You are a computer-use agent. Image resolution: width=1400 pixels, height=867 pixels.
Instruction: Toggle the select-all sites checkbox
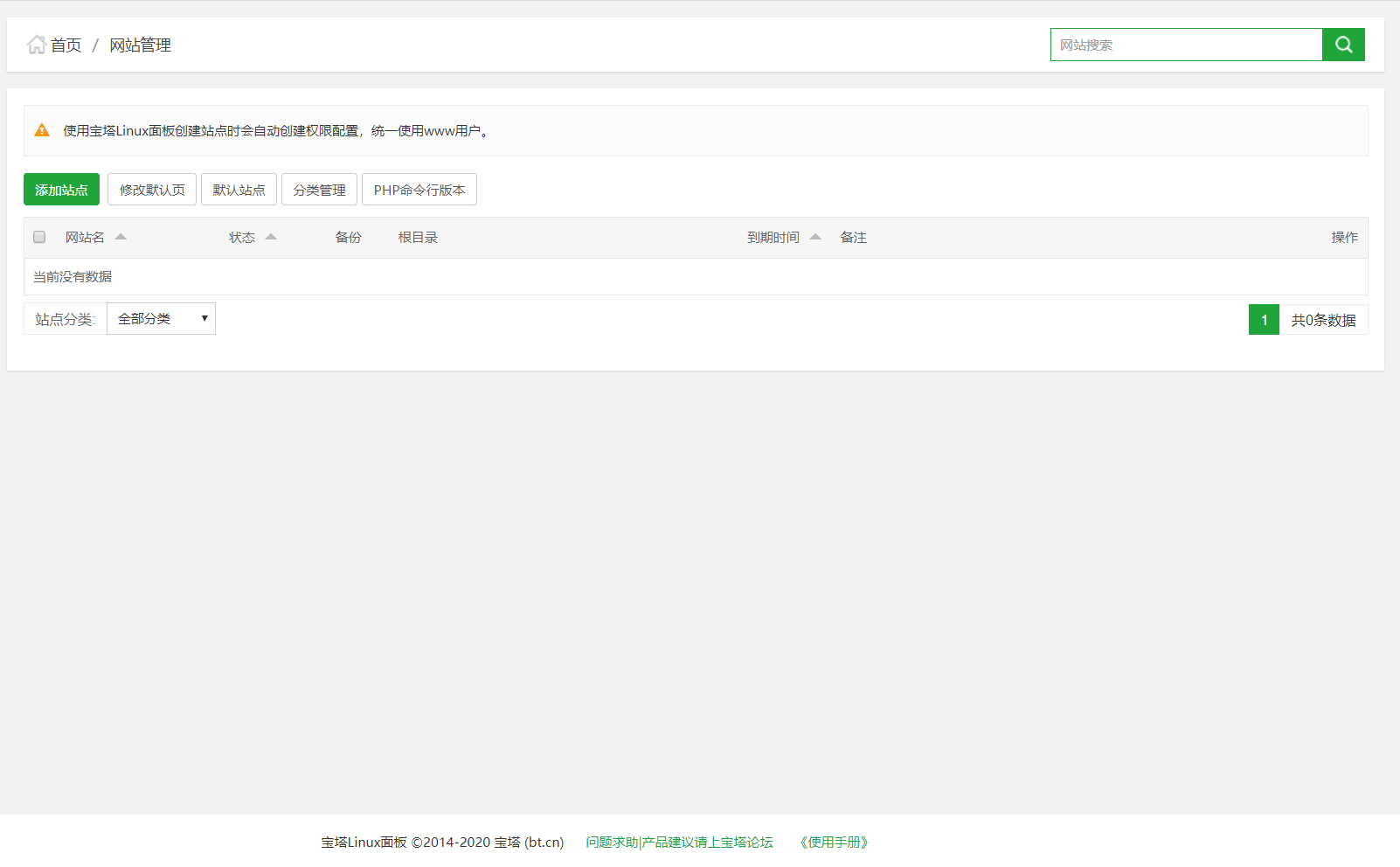pos(39,237)
